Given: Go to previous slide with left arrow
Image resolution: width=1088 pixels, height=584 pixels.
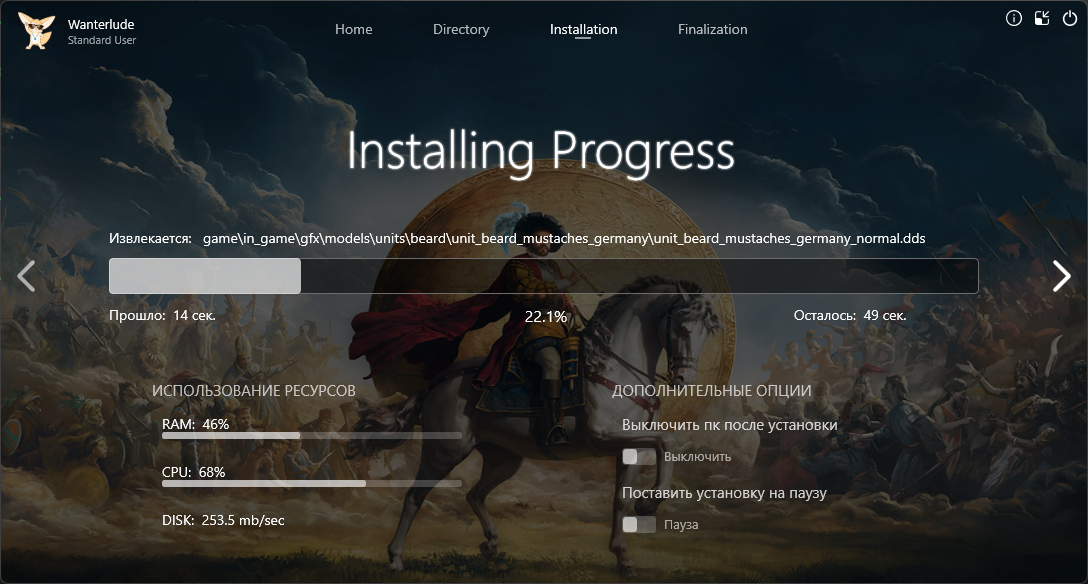Looking at the screenshot, I should pyautogui.click(x=27, y=276).
